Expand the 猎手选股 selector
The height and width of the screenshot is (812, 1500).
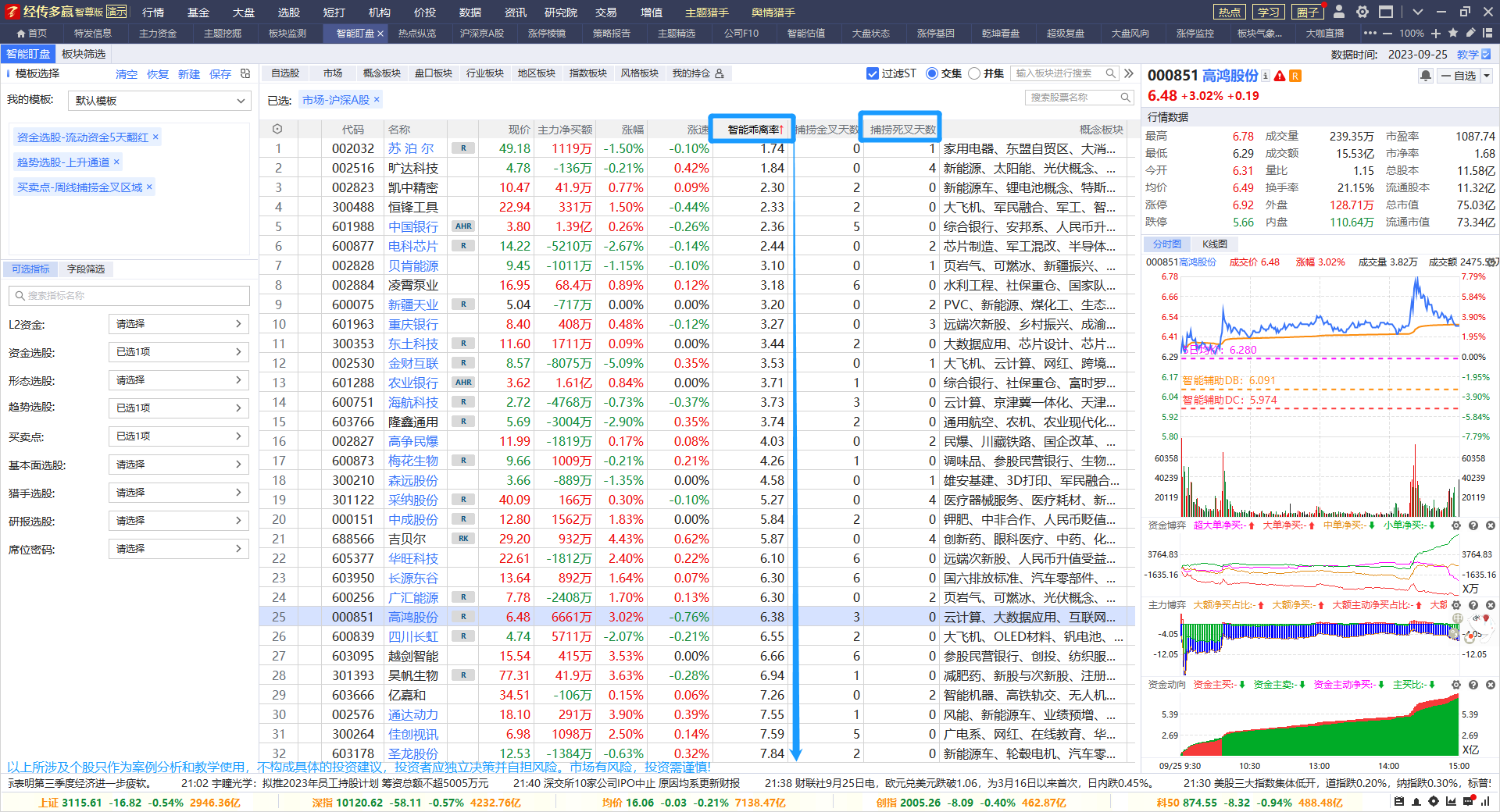tap(178, 493)
